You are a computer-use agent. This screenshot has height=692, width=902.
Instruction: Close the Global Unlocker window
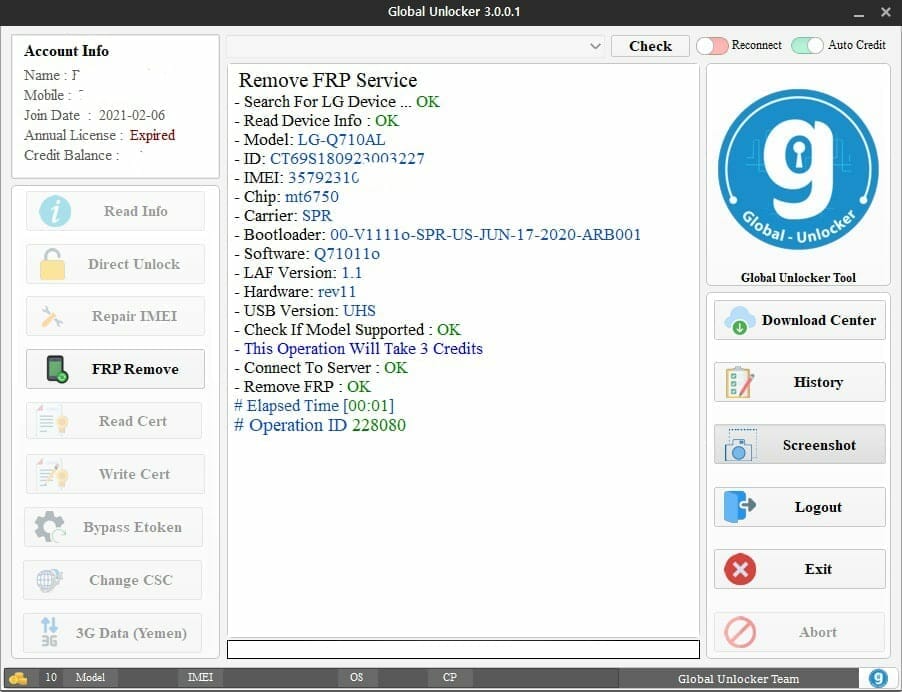coord(886,12)
